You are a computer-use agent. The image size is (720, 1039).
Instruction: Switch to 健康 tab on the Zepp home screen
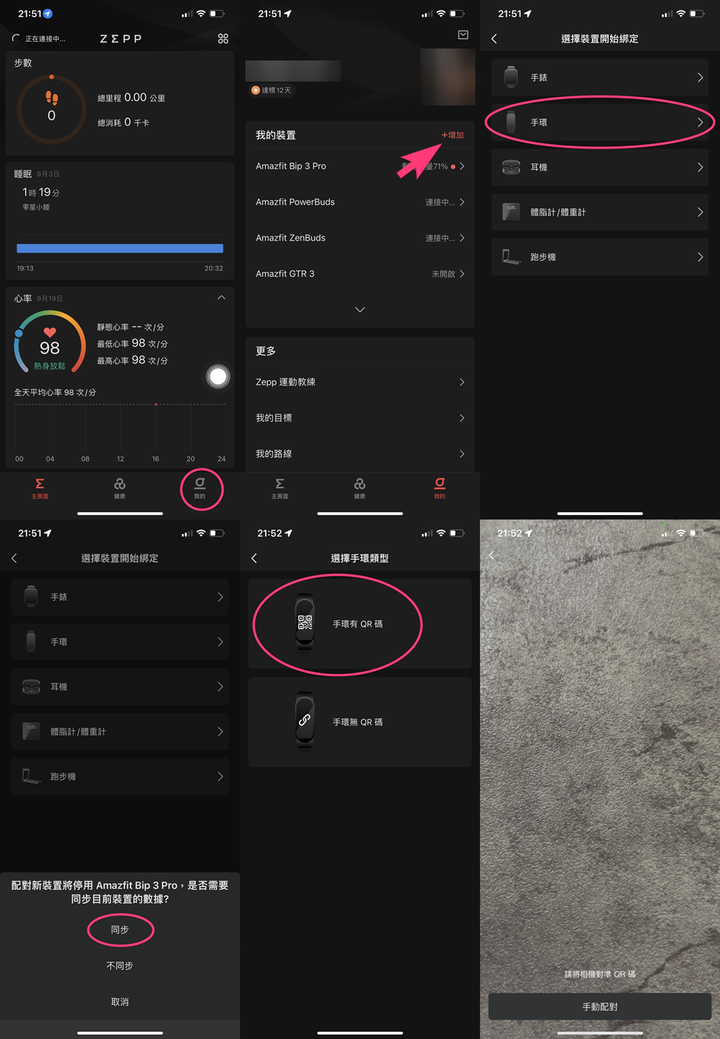pyautogui.click(x=120, y=488)
